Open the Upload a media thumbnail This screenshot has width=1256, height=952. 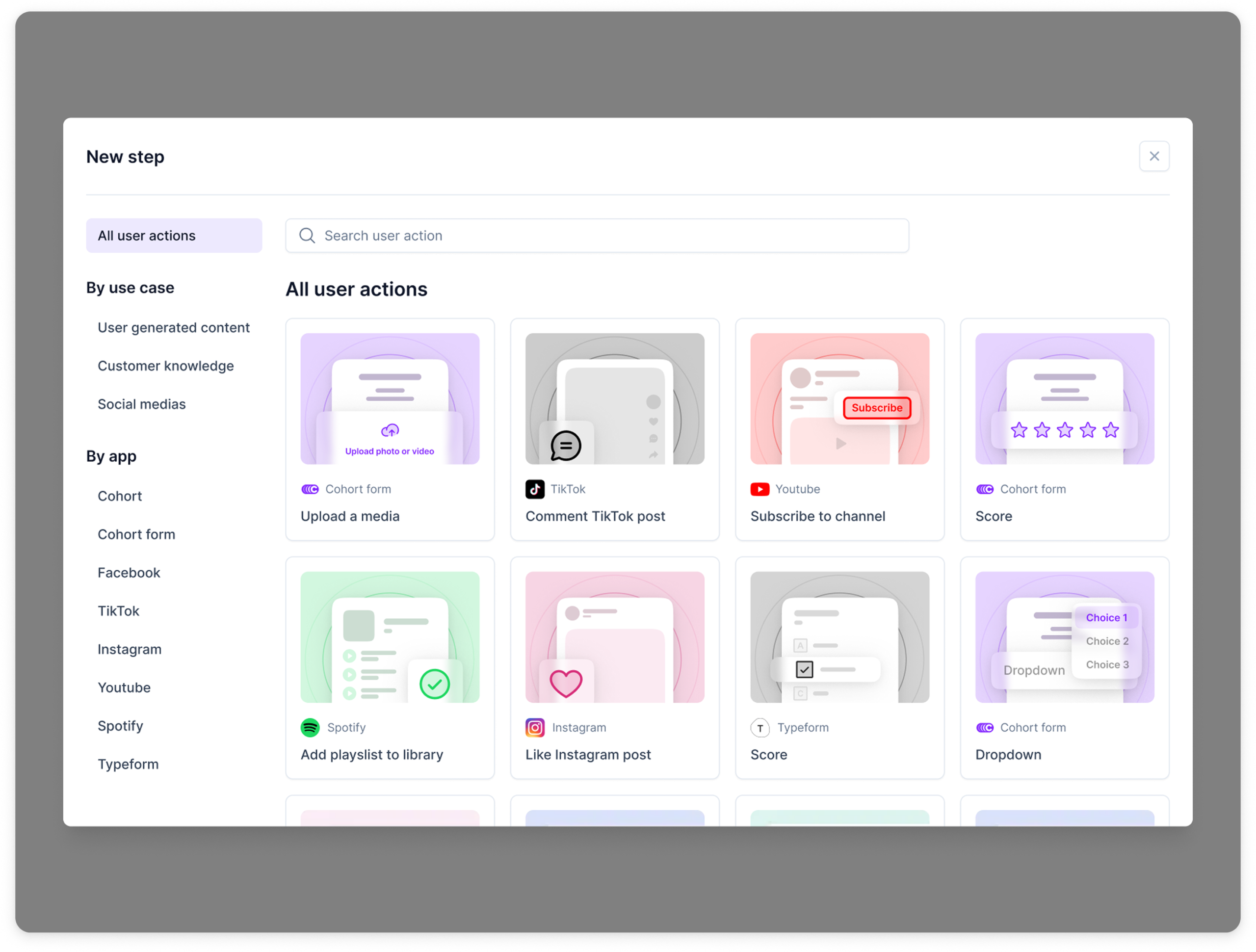click(390, 399)
